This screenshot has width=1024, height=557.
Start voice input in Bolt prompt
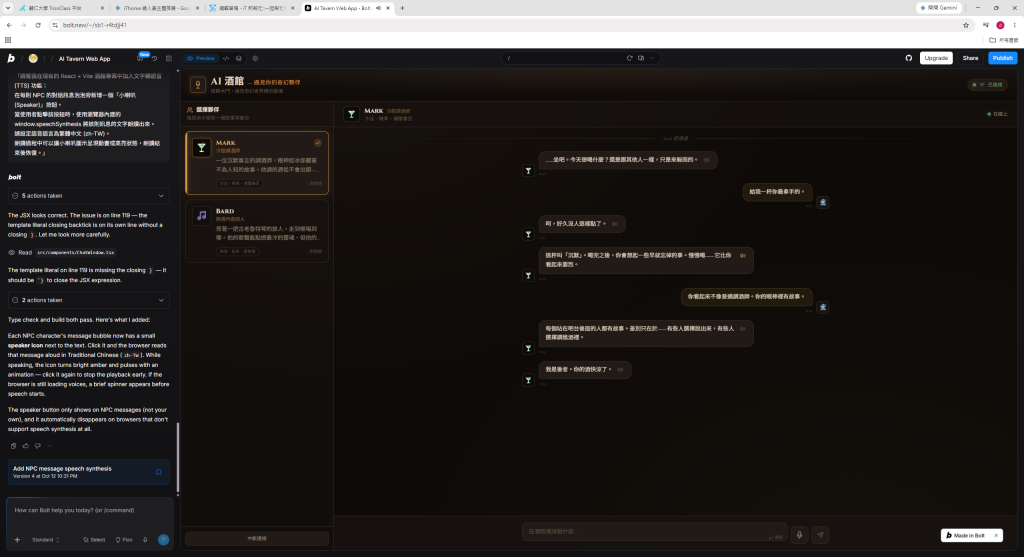(x=145, y=539)
